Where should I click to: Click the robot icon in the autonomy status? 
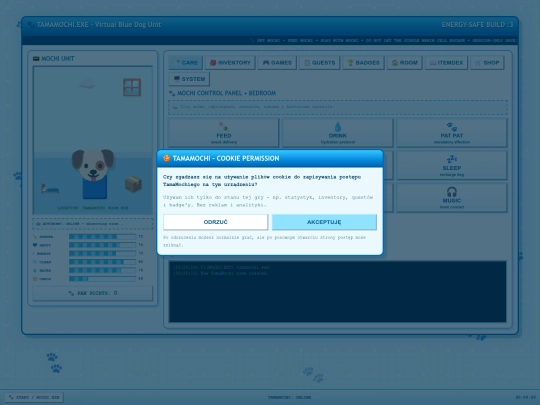coord(38,224)
